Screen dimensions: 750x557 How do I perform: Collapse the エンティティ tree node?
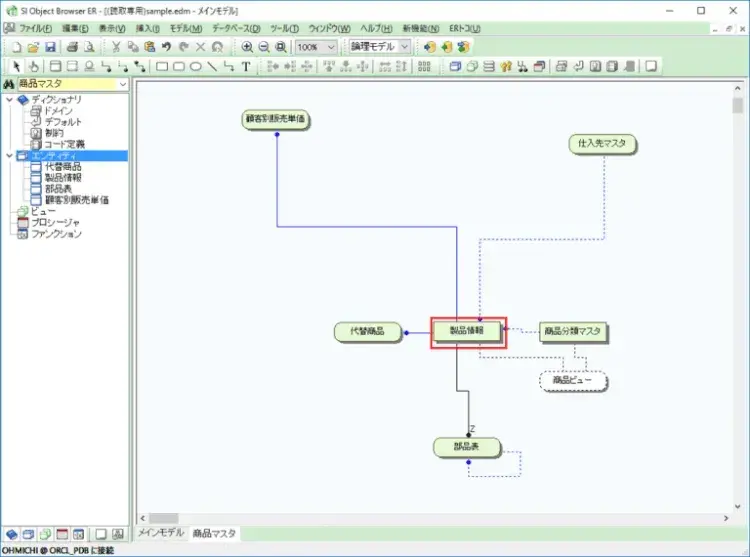[x=9, y=156]
